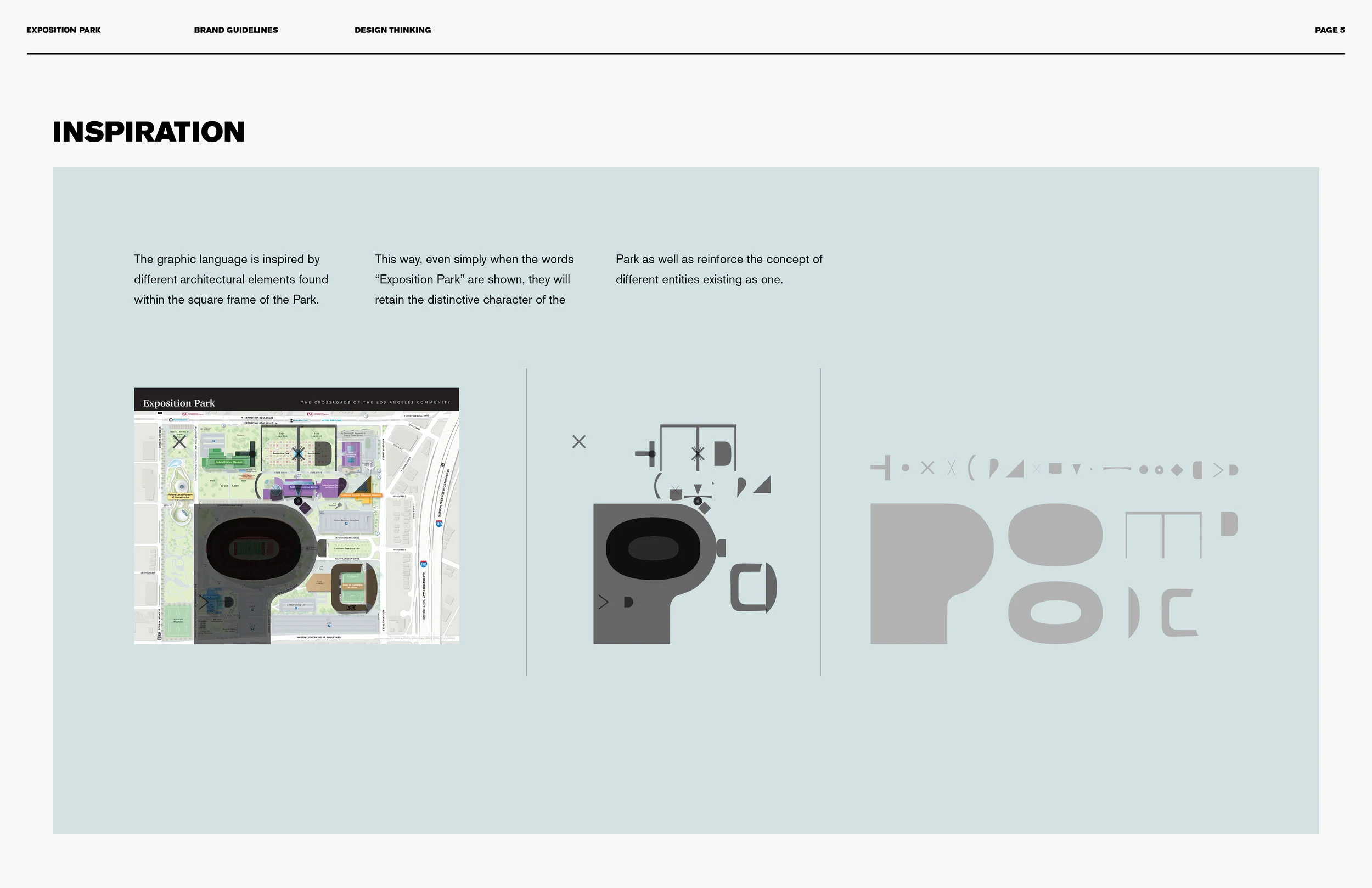The width and height of the screenshot is (1372, 888).
Task: Click the teardrop glyph in the grey glyph row
Action: [995, 469]
